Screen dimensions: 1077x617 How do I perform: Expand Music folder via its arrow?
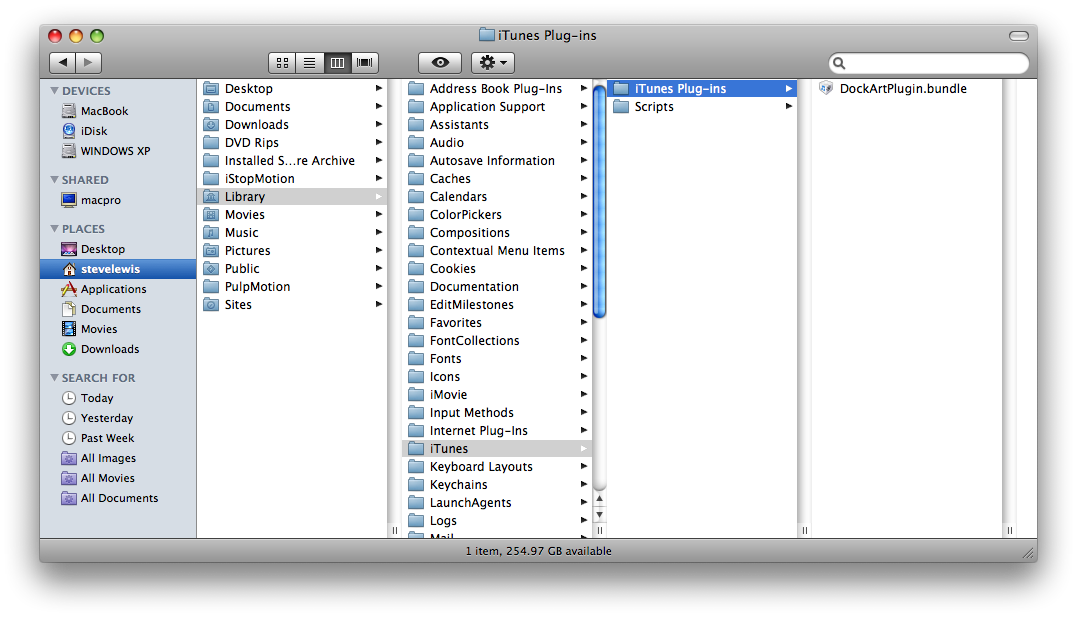[x=378, y=232]
